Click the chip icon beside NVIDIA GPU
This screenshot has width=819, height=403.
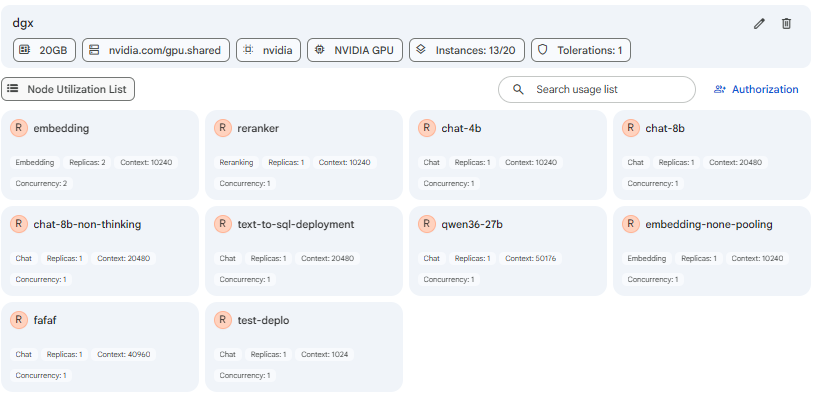pos(319,50)
